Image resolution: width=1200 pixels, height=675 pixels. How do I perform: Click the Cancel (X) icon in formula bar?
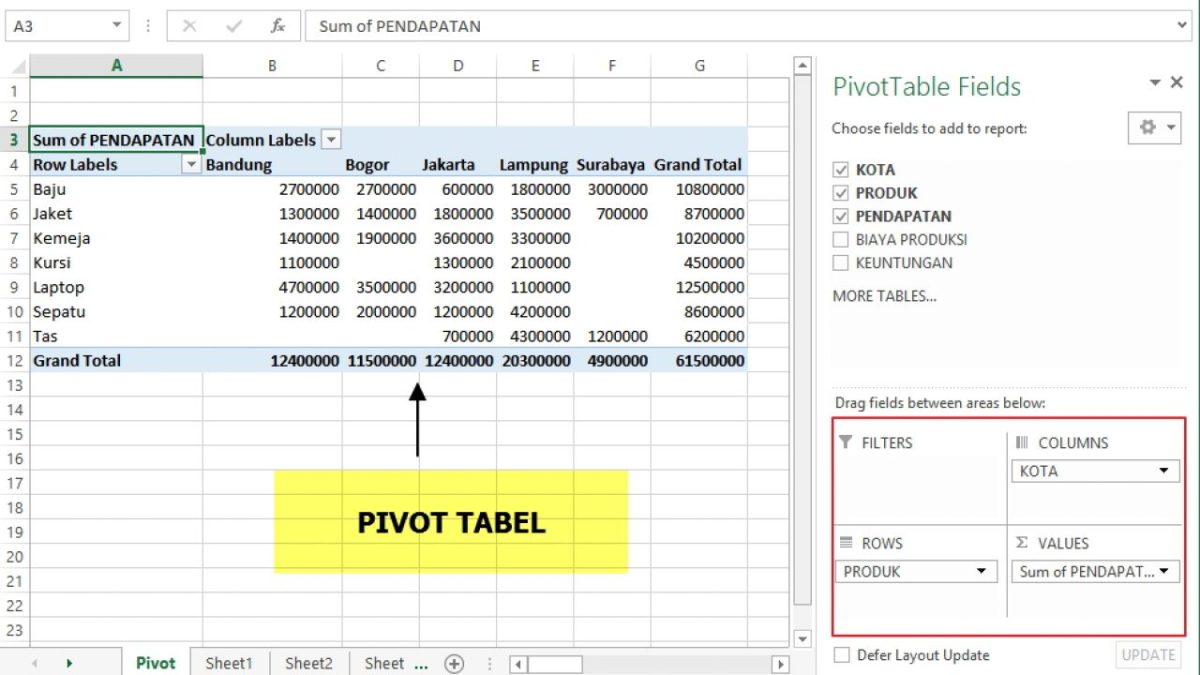[x=190, y=26]
